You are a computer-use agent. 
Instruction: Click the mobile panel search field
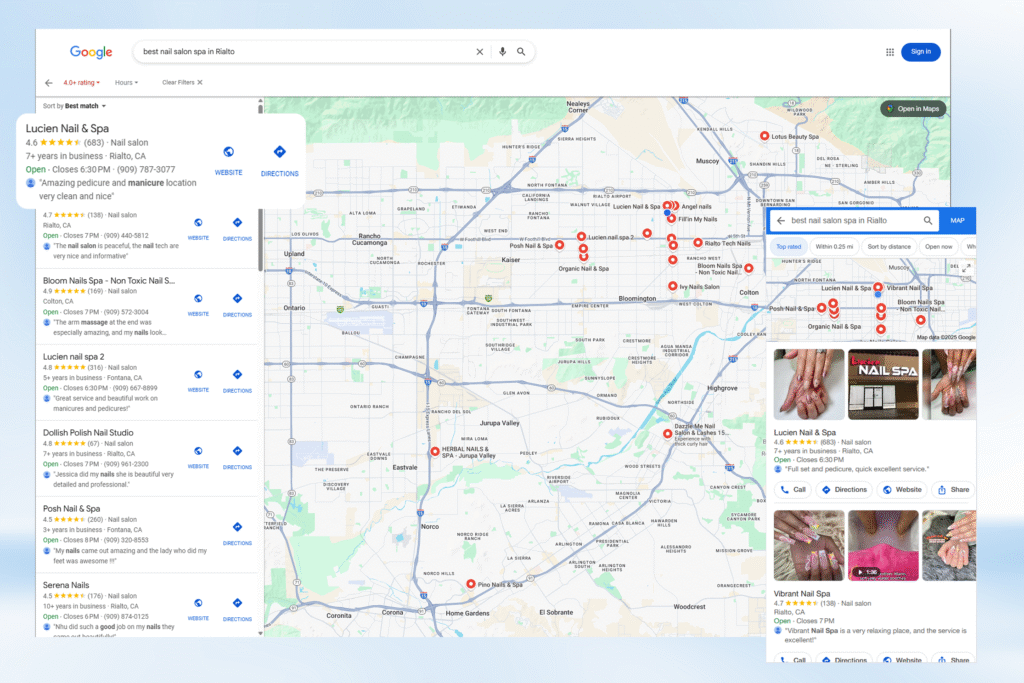coord(852,221)
